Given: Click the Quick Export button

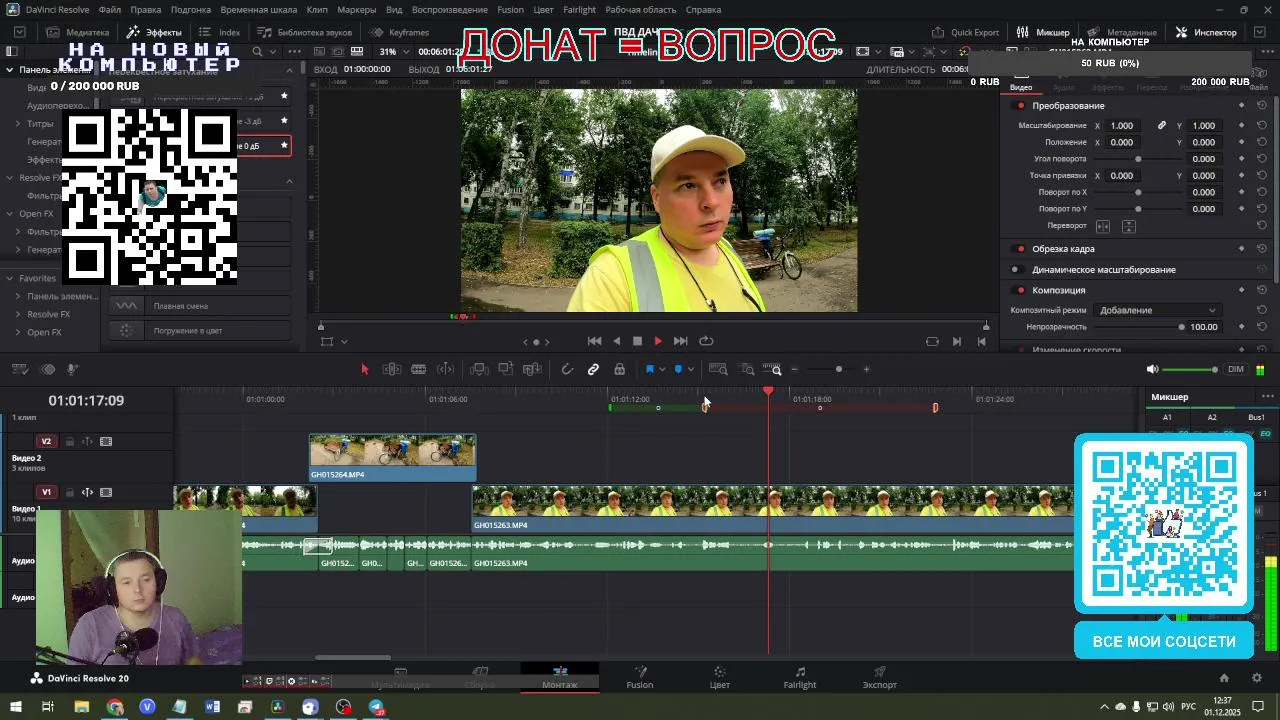Looking at the screenshot, I should tap(966, 32).
